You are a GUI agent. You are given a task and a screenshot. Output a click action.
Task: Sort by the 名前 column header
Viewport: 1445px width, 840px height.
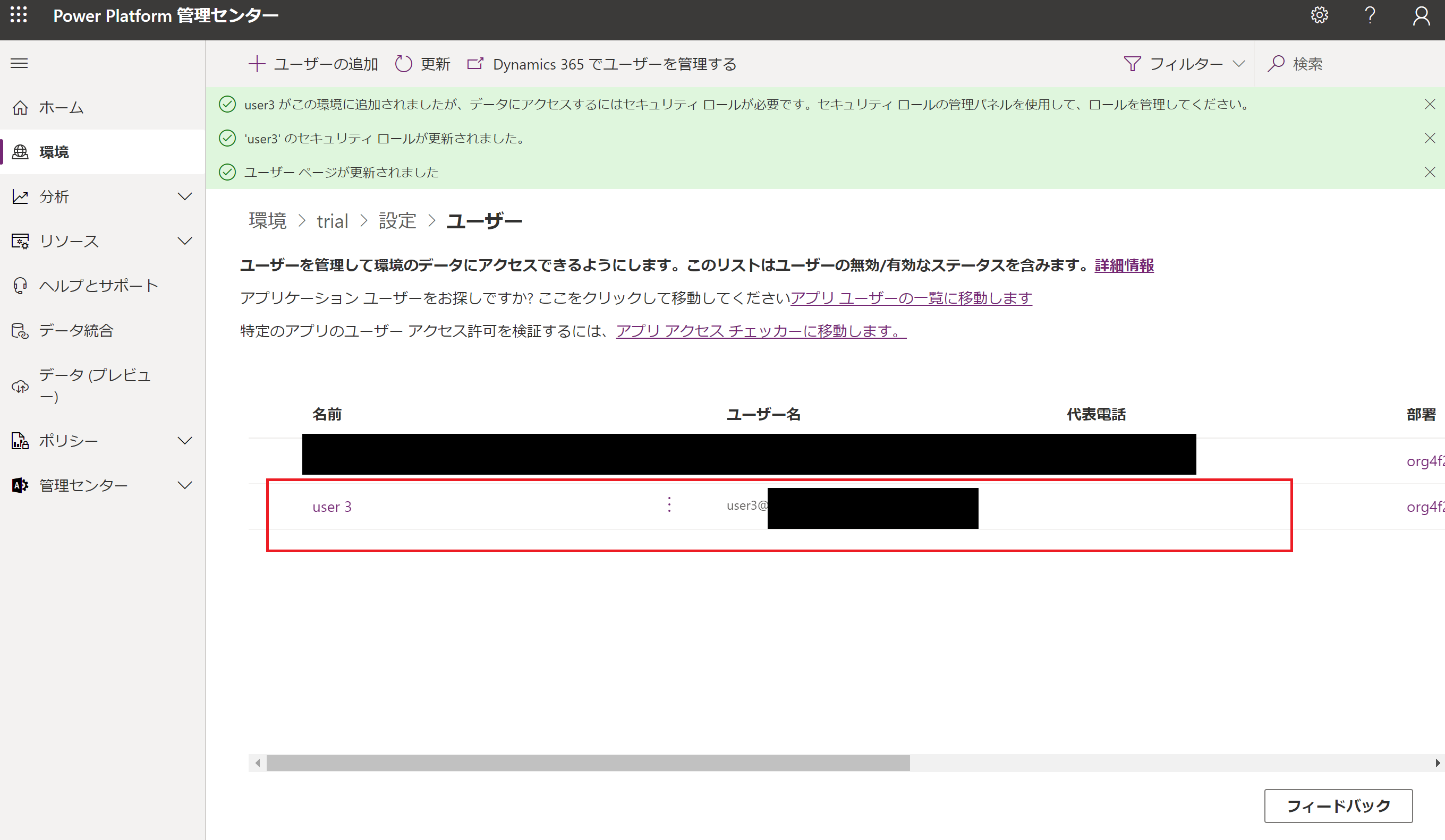(x=327, y=414)
